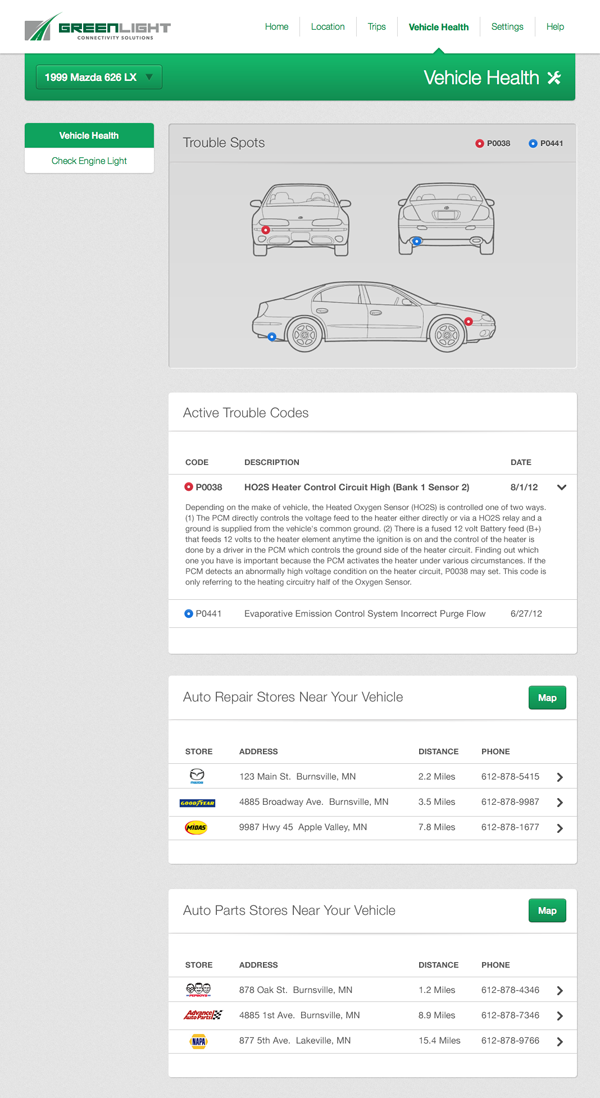
Task: Go to the Home nav item
Action: pos(277,27)
